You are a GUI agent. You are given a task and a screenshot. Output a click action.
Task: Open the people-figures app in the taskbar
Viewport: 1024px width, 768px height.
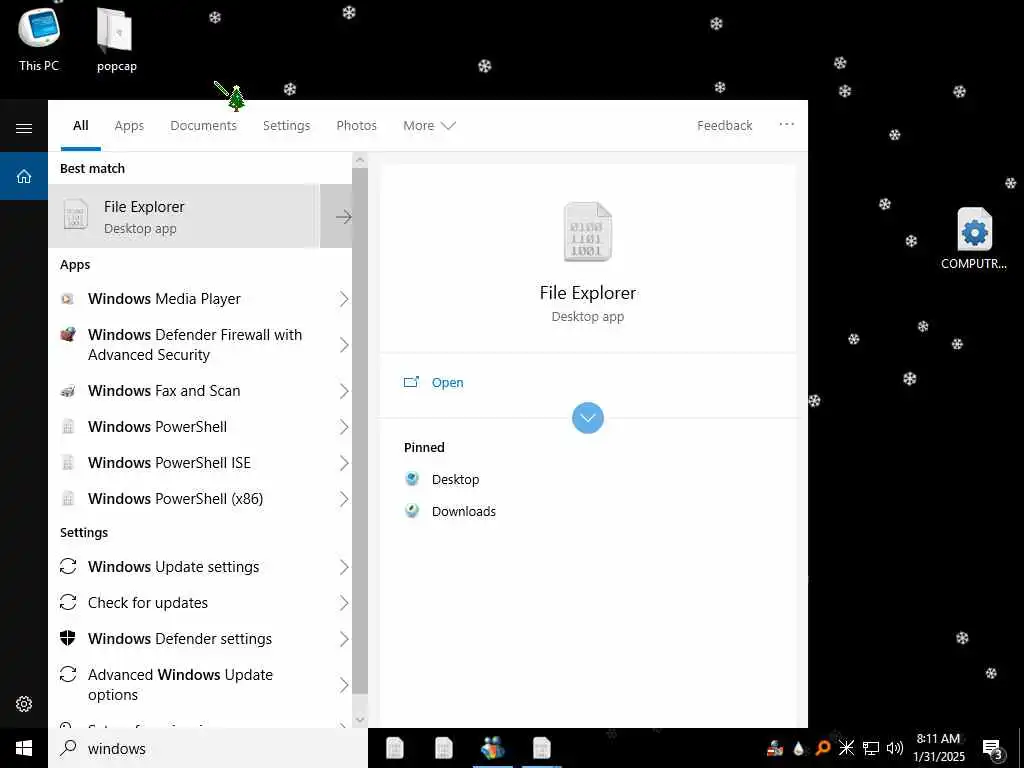click(x=493, y=748)
